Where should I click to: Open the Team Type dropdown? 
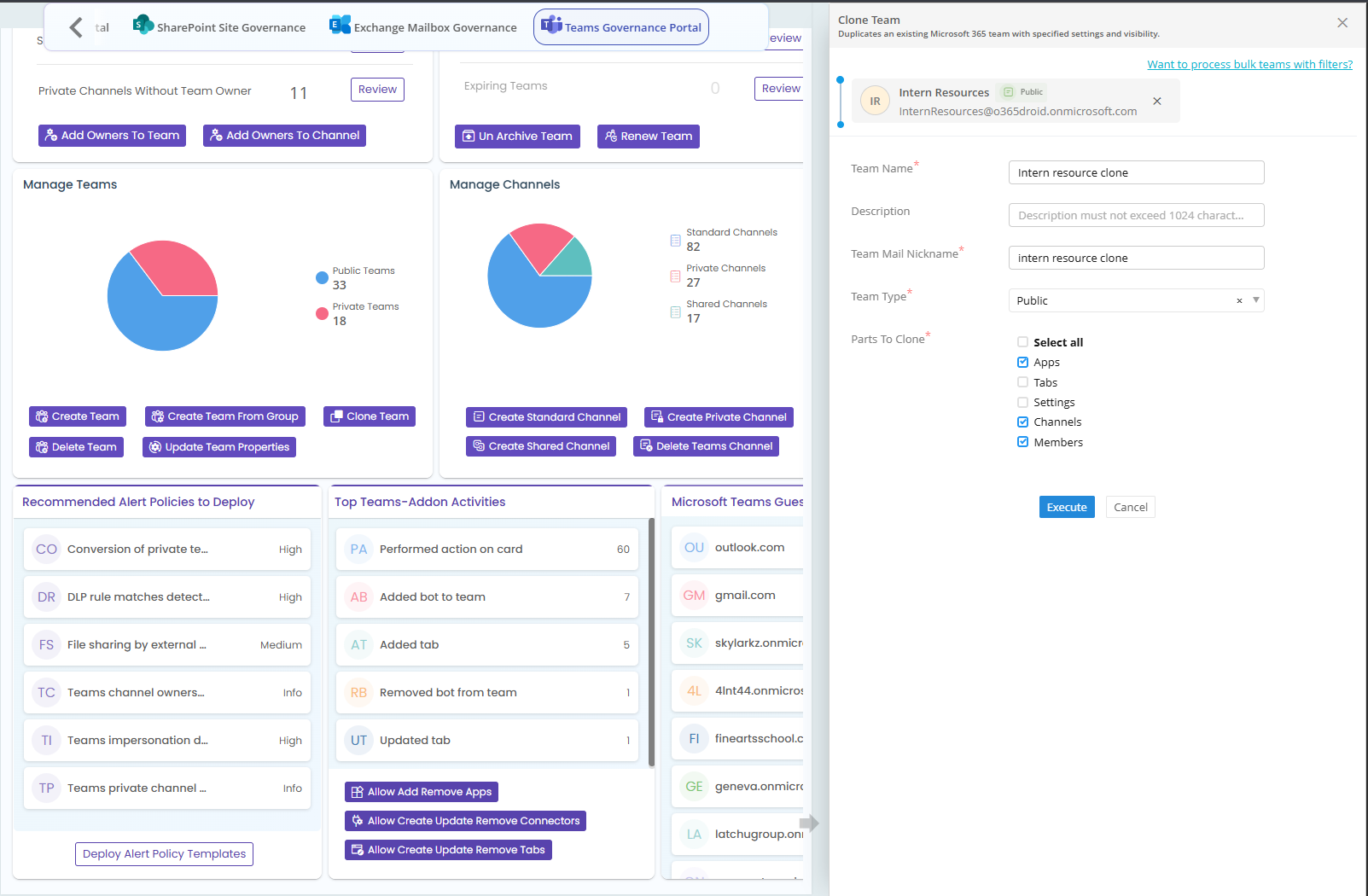1254,300
